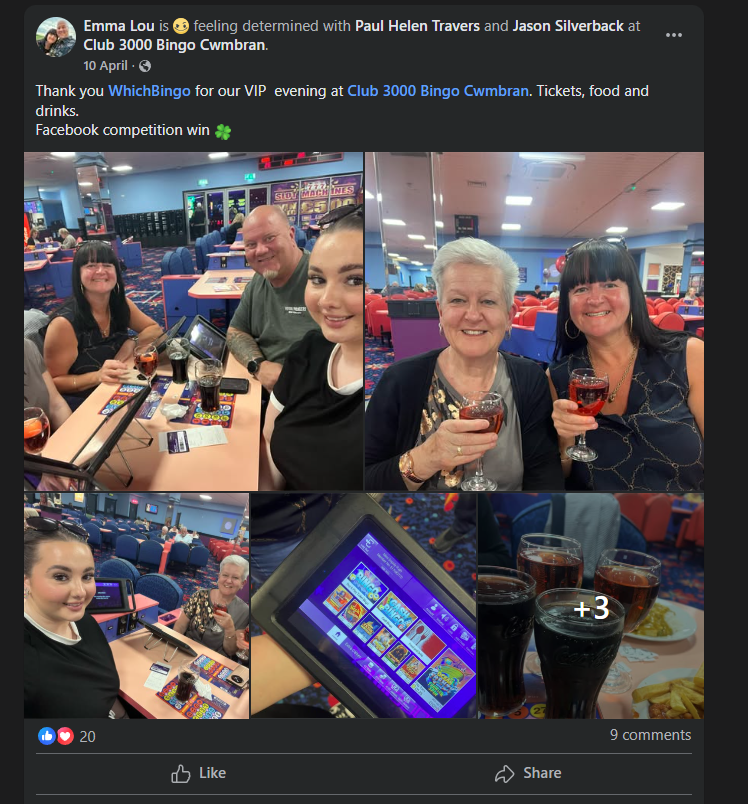Screen dimensions: 748x804
Task: Open Club 3000 Bingo Cwmbran link in post text
Action: [x=438, y=91]
